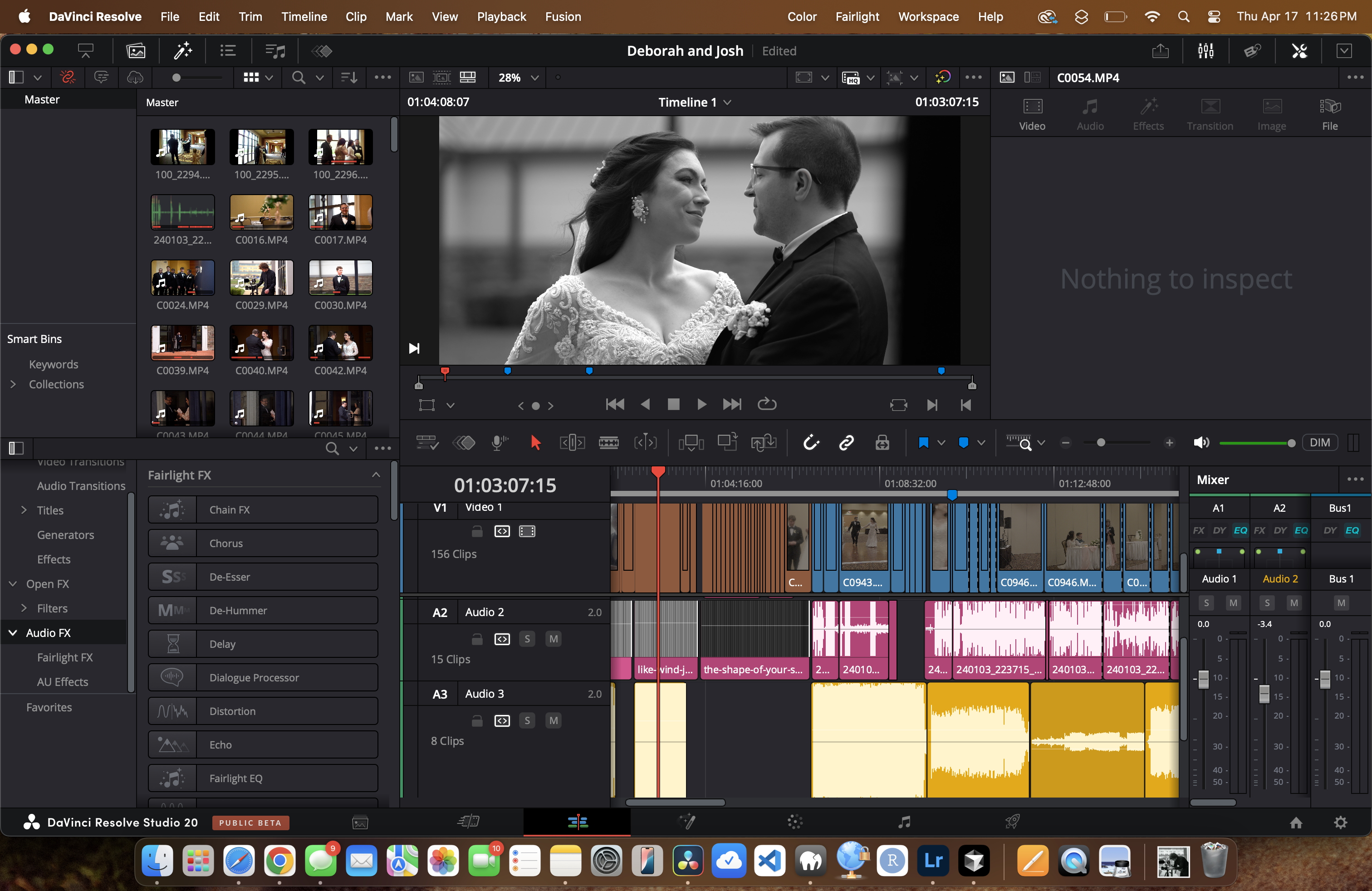
Task: Switch to the Fairlight page icon
Action: tap(904, 822)
